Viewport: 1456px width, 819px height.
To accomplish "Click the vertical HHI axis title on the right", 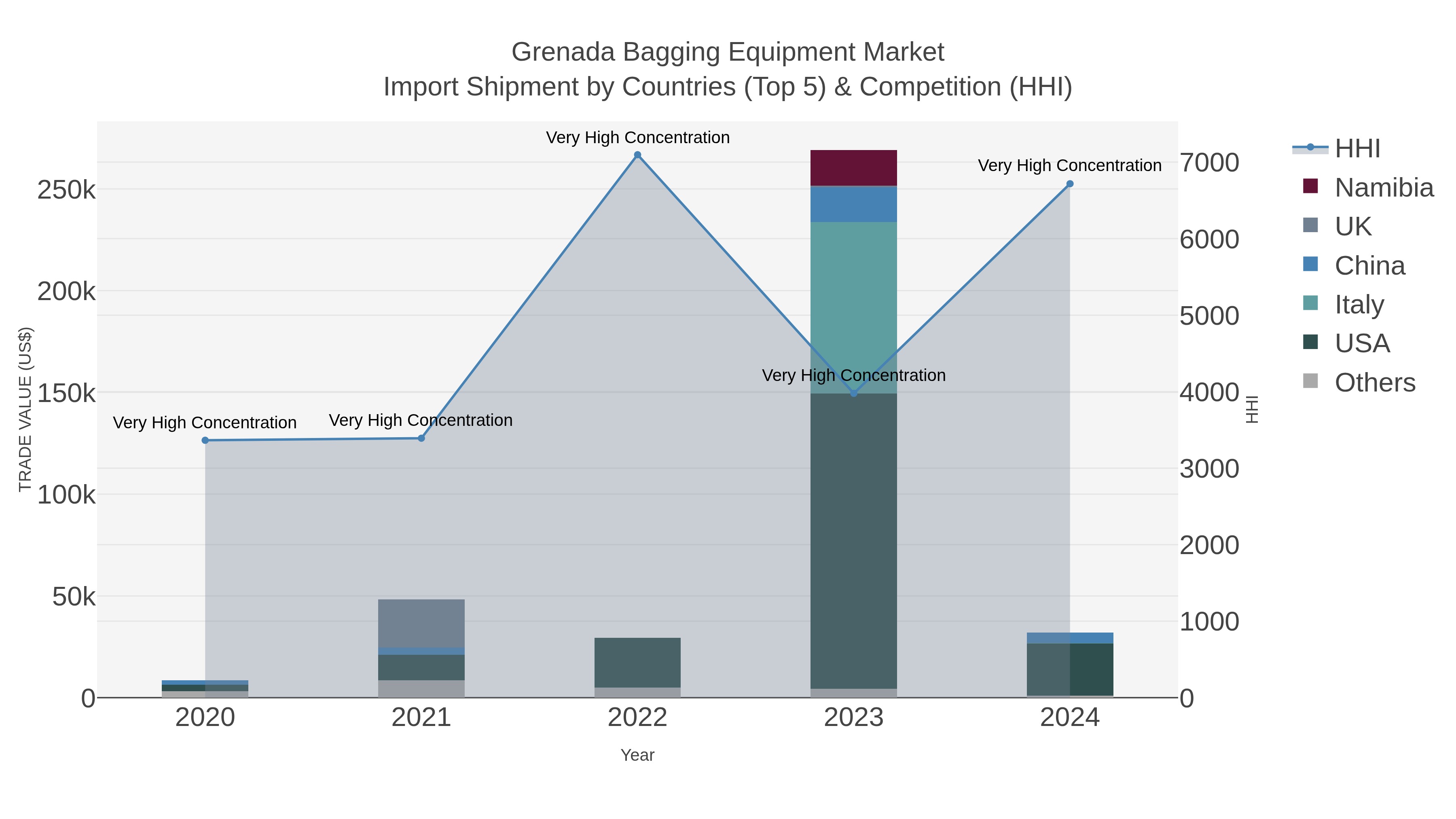I will click(1252, 409).
